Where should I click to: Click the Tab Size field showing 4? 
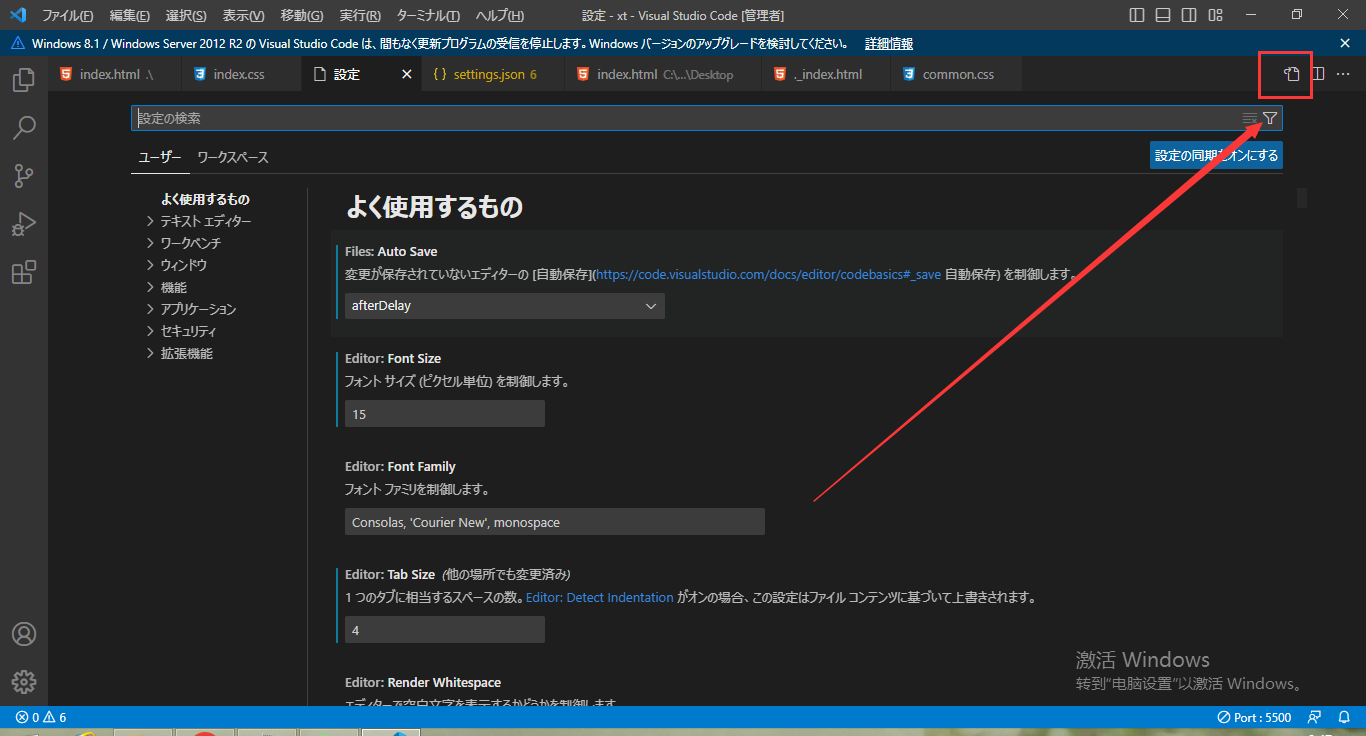coord(445,630)
